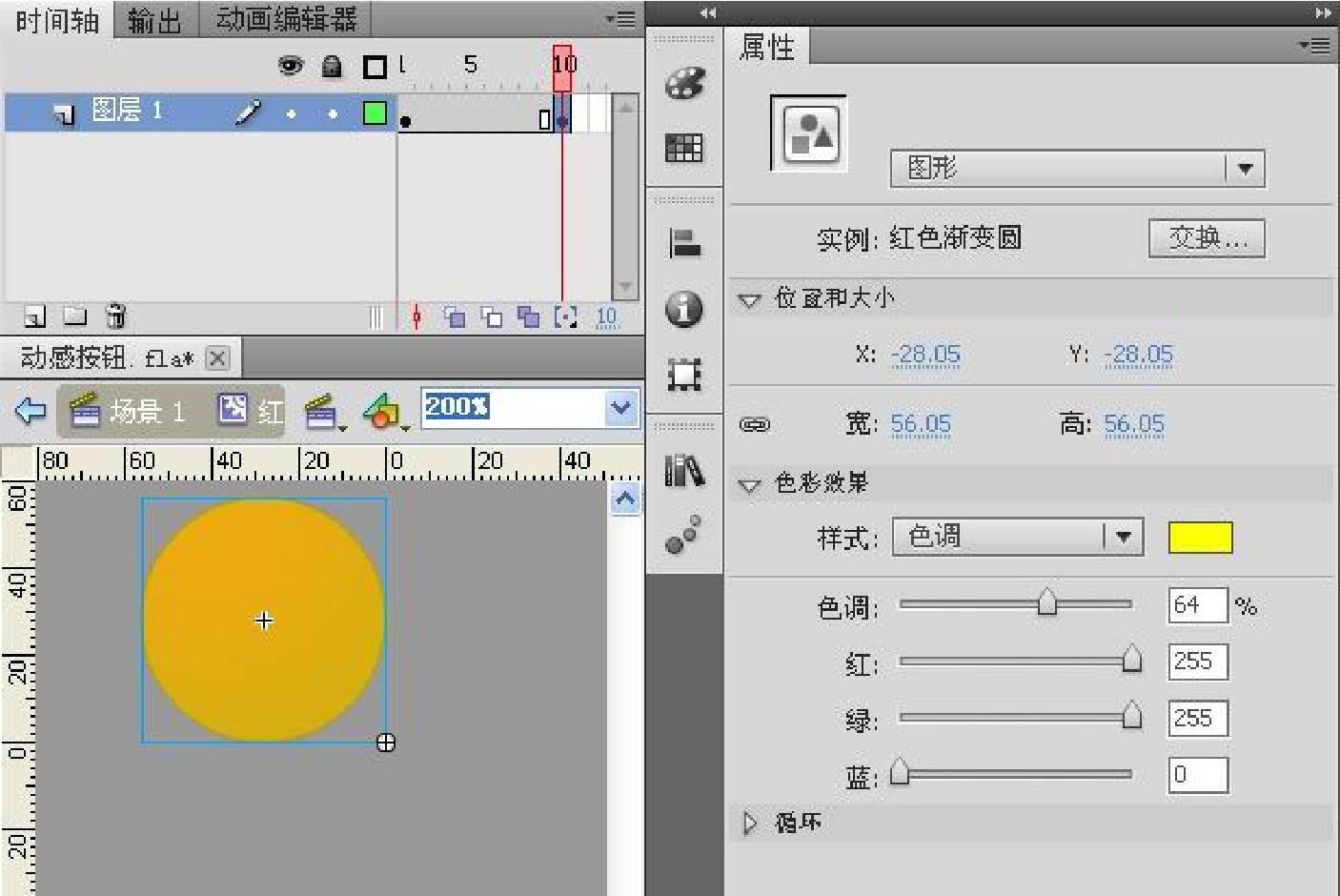This screenshot has height=896, width=1340.
Task: Toggle visibility dot for 图层 1
Action: (x=291, y=114)
